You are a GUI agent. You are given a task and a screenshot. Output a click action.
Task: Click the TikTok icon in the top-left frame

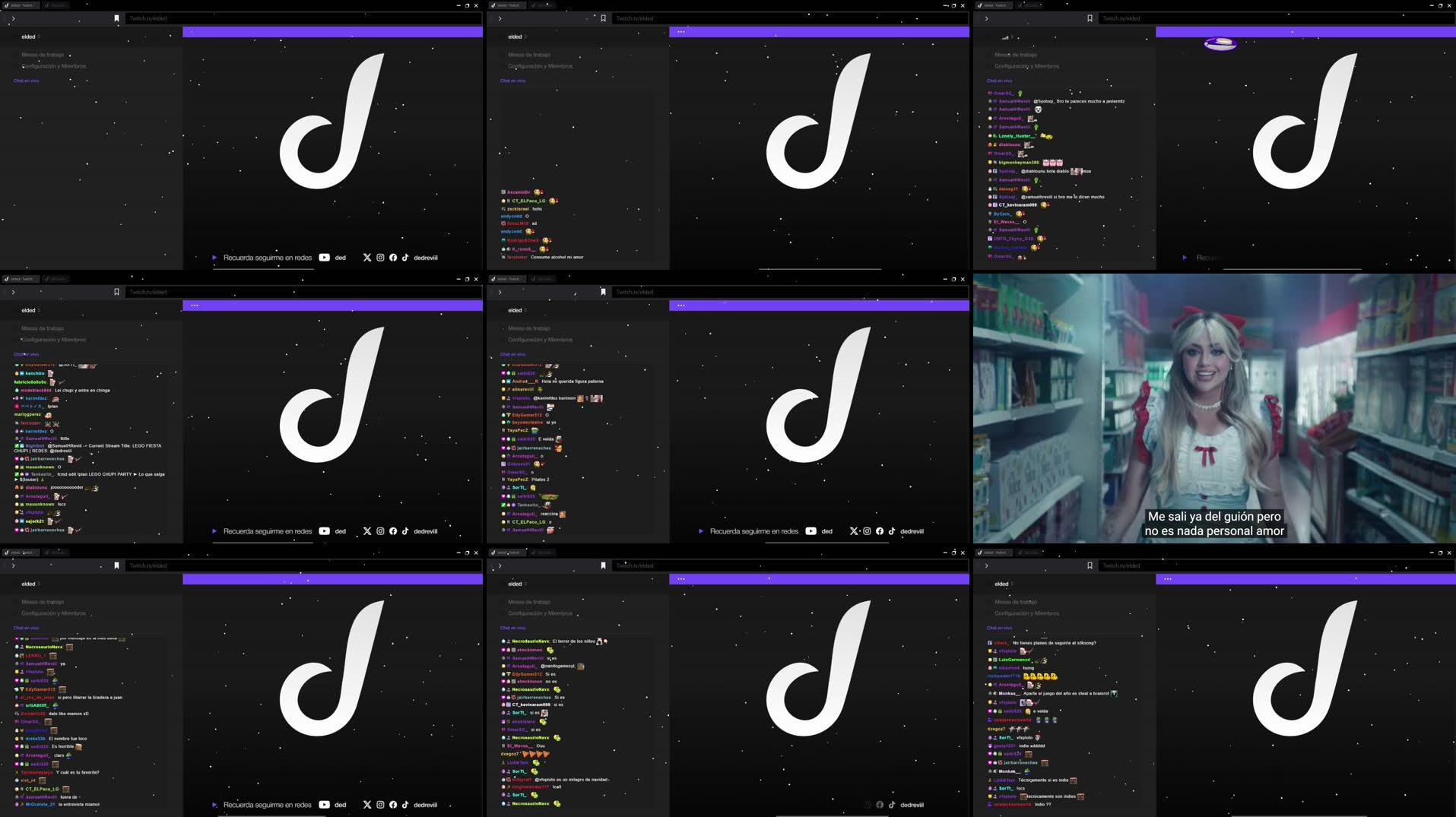coord(405,258)
